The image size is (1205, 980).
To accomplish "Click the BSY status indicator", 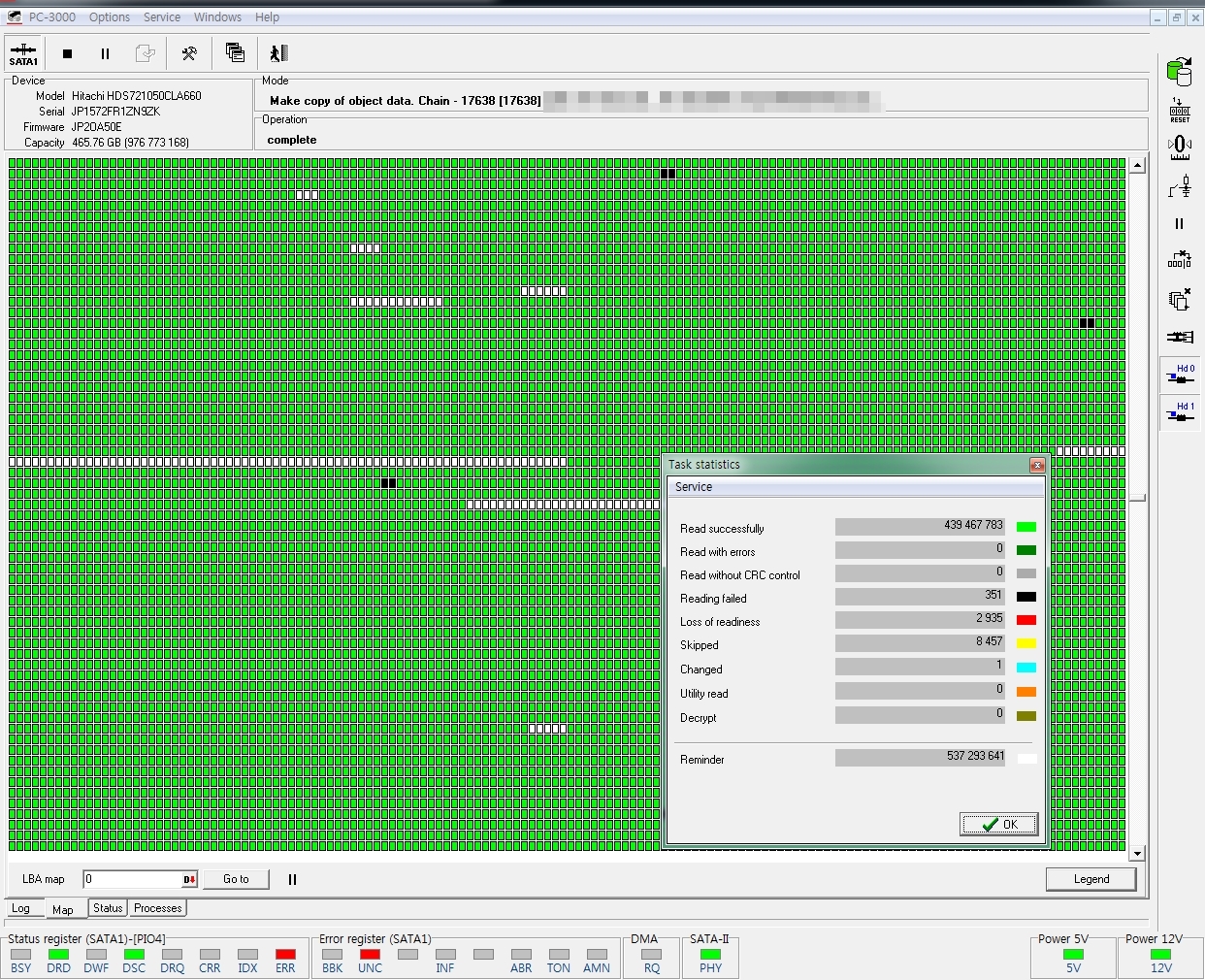I will [x=20, y=955].
